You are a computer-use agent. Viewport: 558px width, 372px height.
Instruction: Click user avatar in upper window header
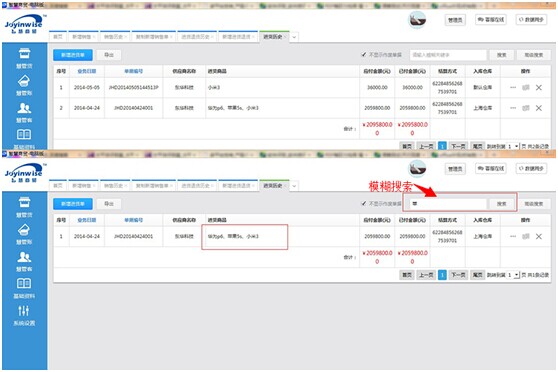tap(417, 20)
